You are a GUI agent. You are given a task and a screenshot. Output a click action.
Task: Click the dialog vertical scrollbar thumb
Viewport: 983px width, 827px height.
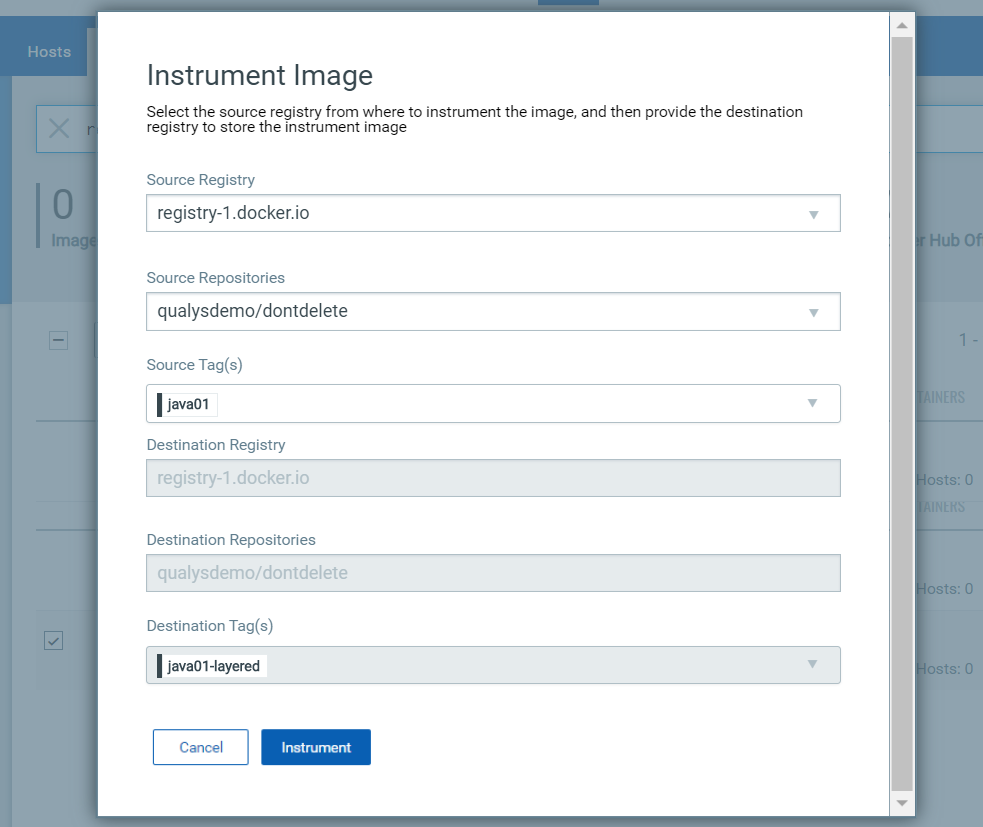pos(902,414)
